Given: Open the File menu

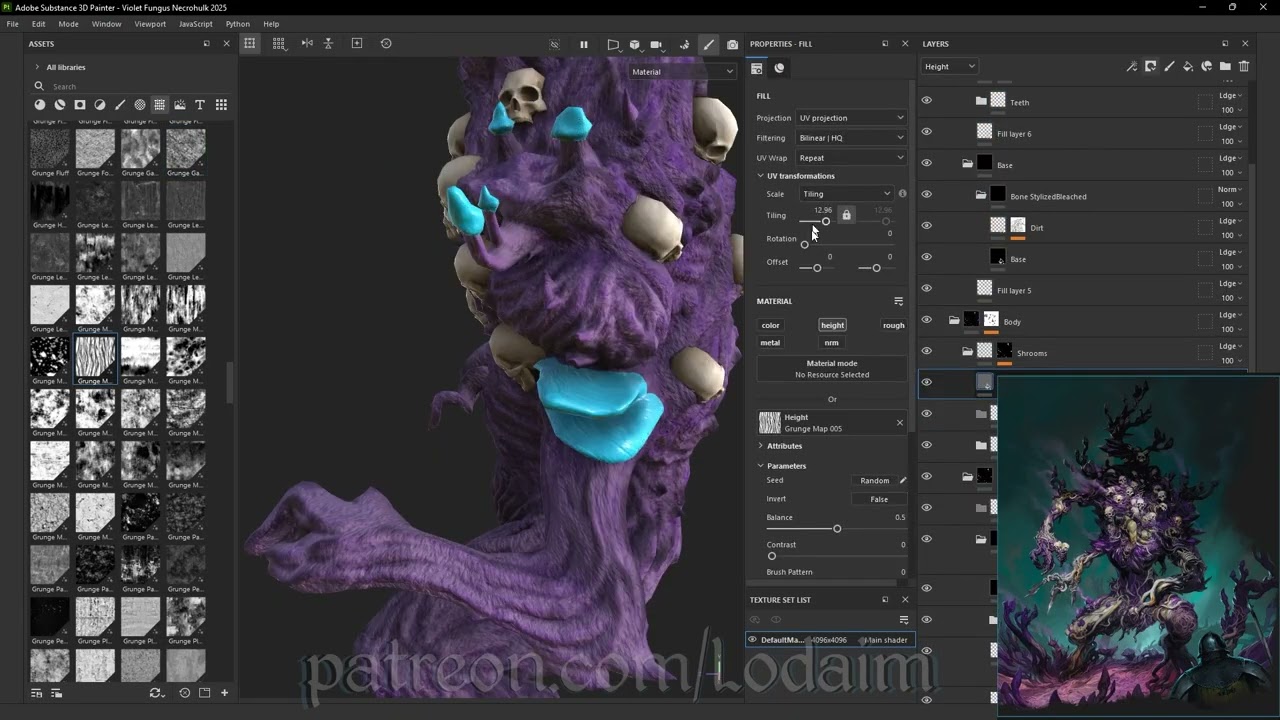Looking at the screenshot, I should point(13,24).
